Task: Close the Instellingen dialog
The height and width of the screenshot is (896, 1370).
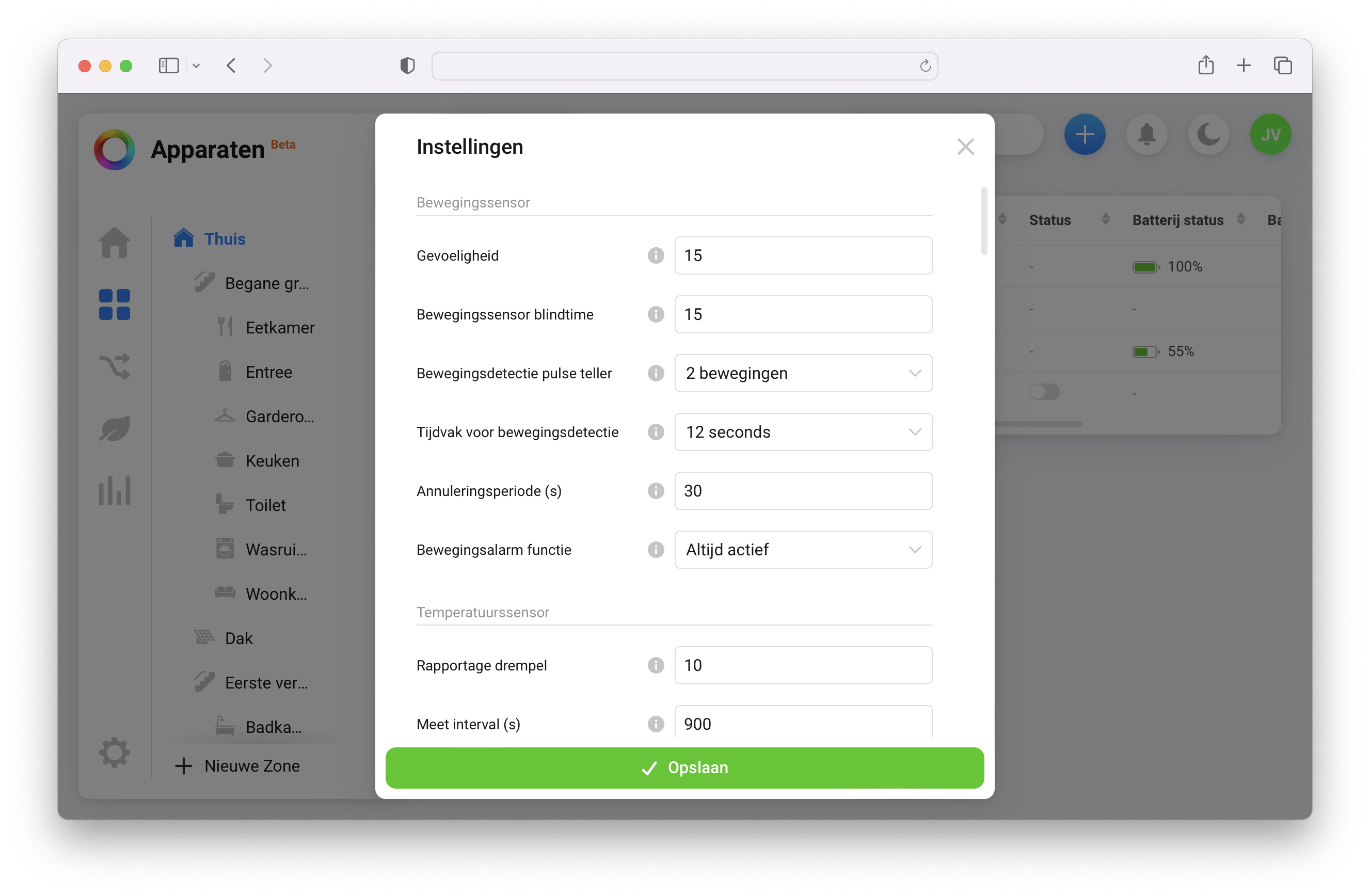Action: point(965,147)
